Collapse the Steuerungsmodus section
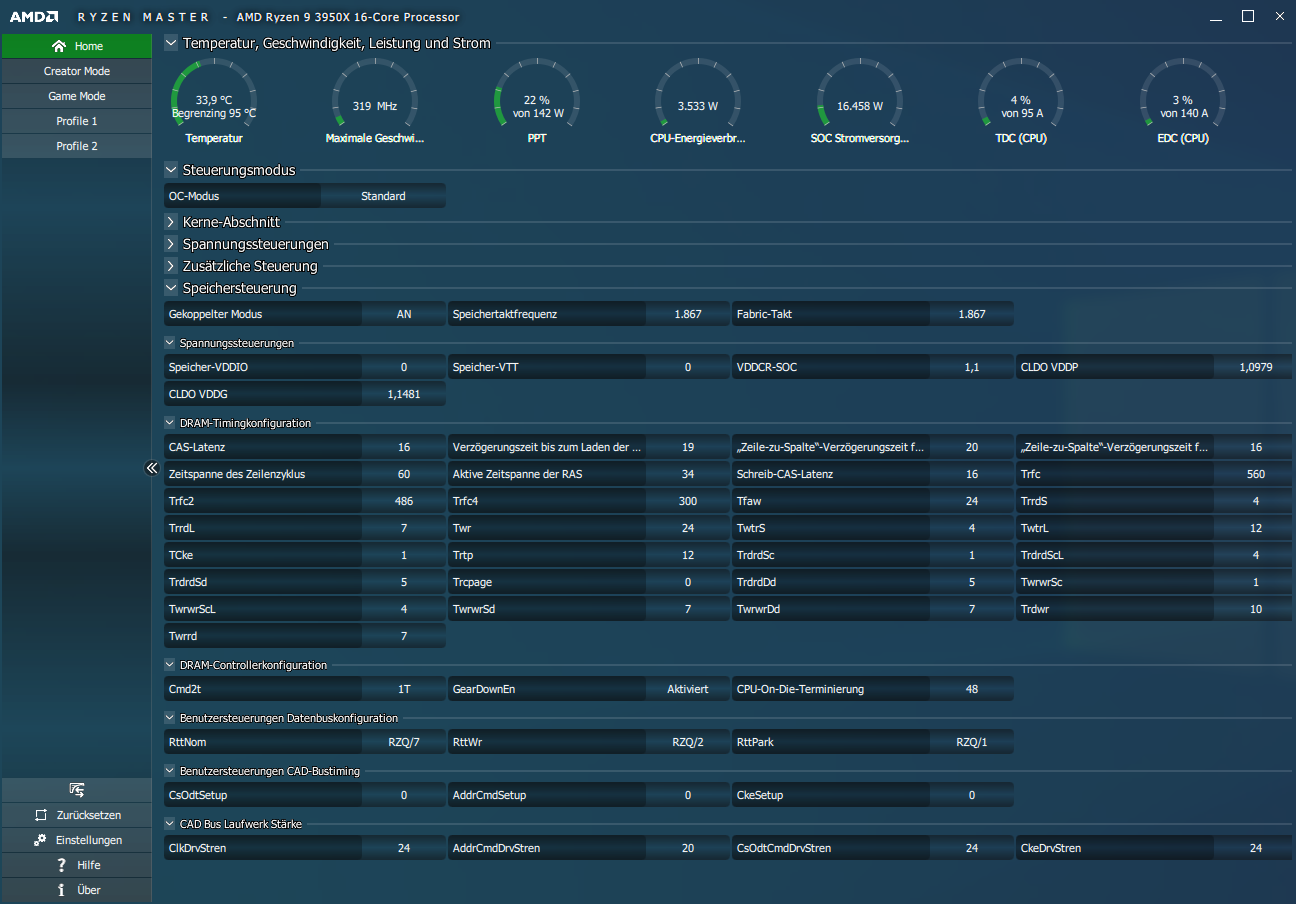The image size is (1296, 904). click(x=171, y=170)
